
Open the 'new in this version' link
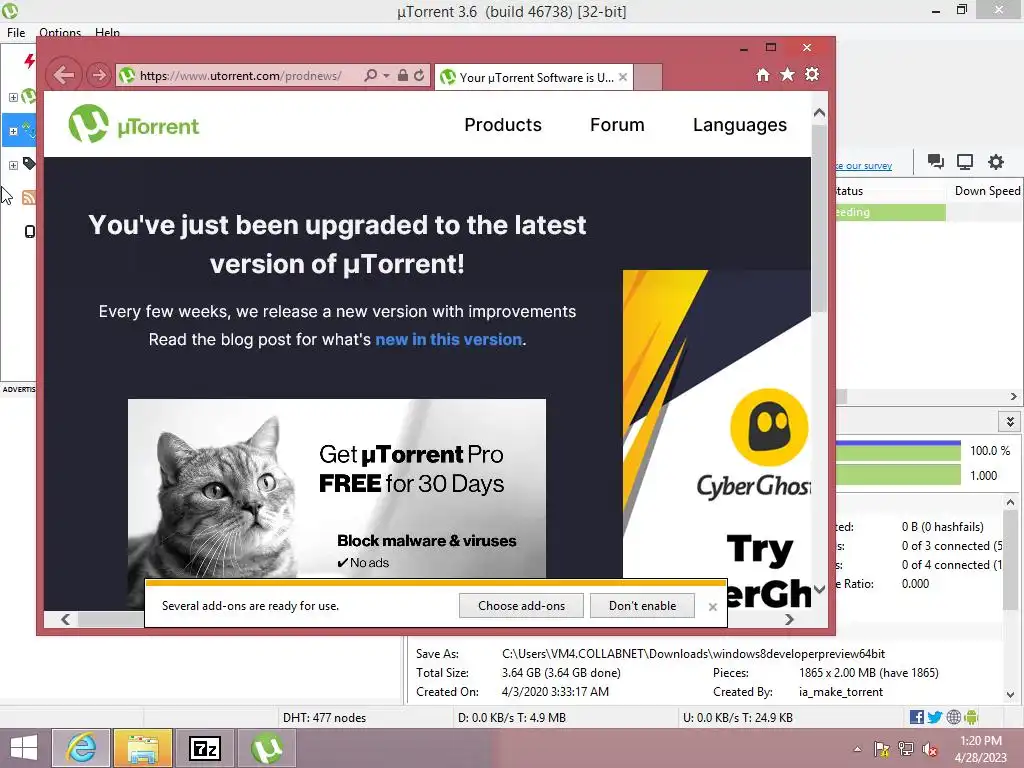(449, 340)
